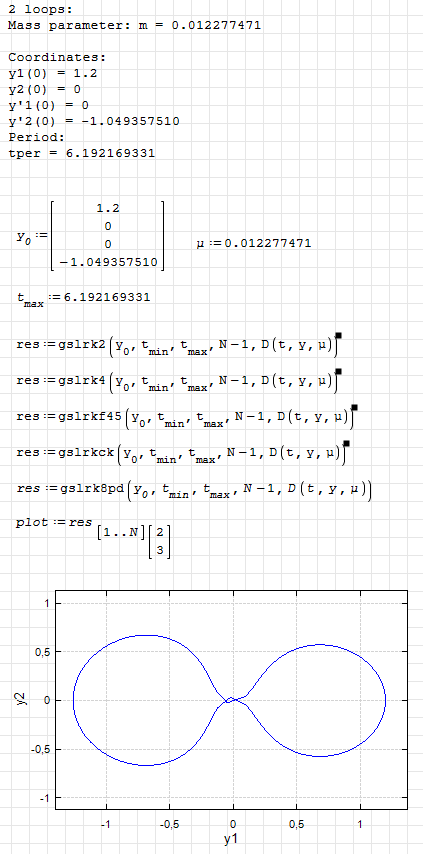Image resolution: width=423 pixels, height=854 pixels.
Task: Click the tmax := 6.192169331 assignment
Action: click(x=84, y=298)
